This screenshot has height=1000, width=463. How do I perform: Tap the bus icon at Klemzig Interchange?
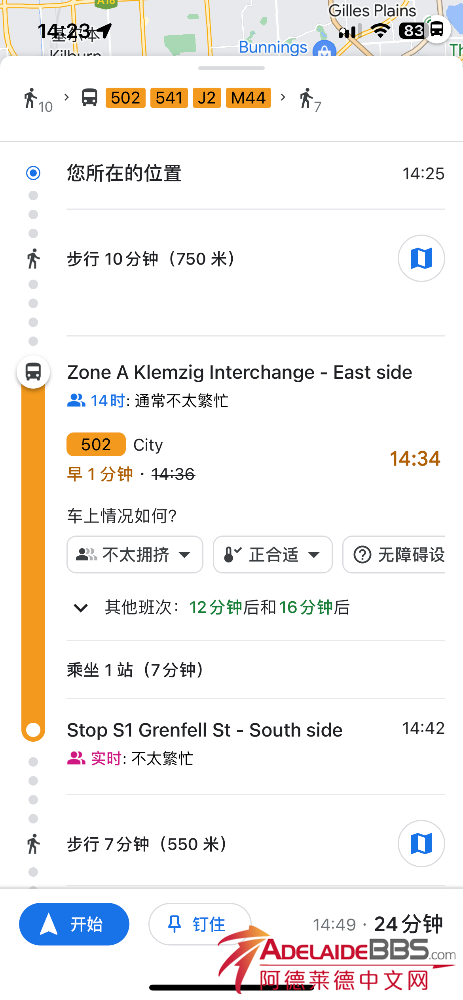point(33,371)
